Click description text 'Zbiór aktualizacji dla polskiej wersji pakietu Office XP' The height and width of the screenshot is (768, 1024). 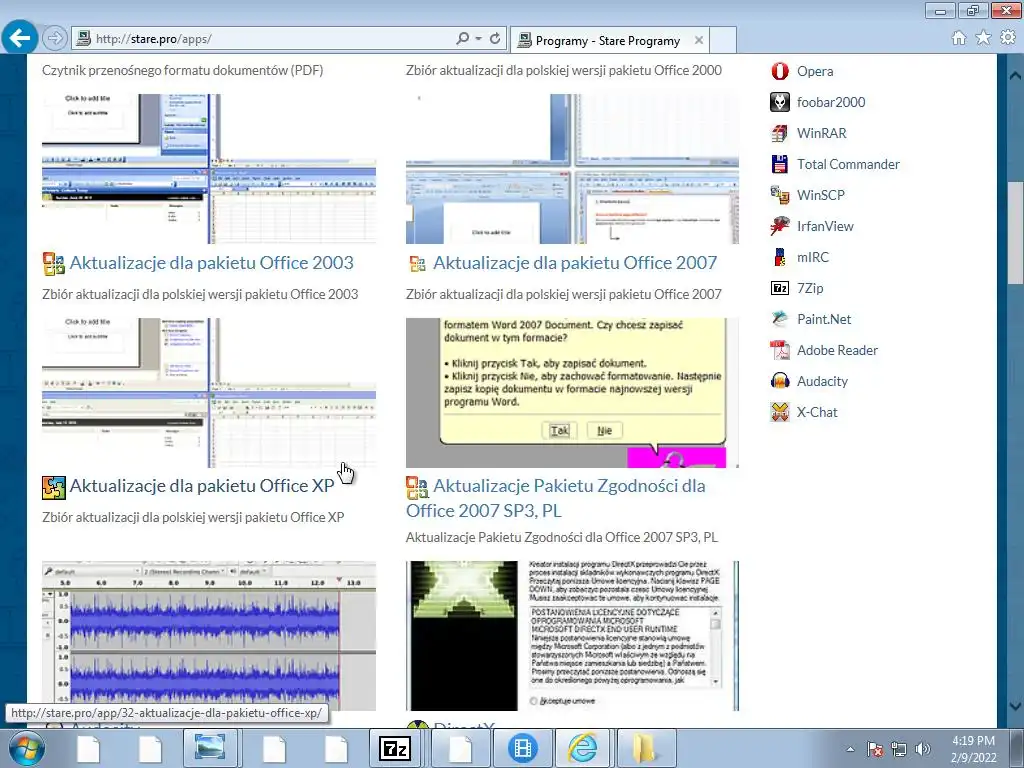pyautogui.click(x=193, y=517)
